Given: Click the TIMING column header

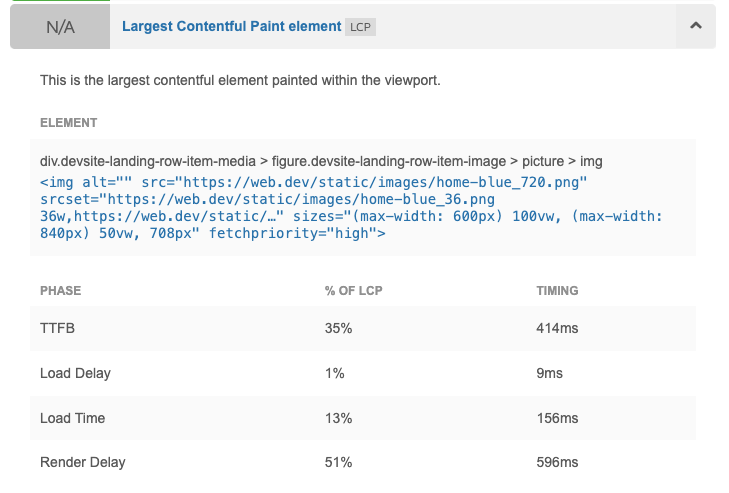Looking at the screenshot, I should (558, 291).
